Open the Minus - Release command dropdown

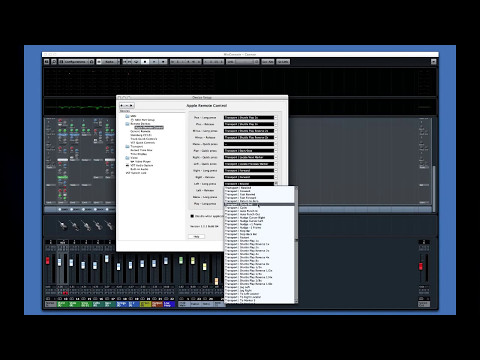(x=250, y=137)
